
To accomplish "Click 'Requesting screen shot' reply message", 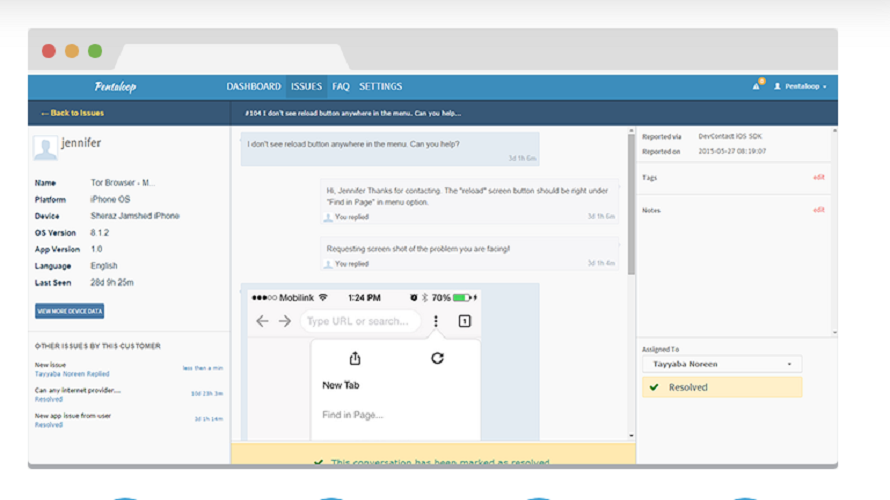I will click(x=469, y=254).
